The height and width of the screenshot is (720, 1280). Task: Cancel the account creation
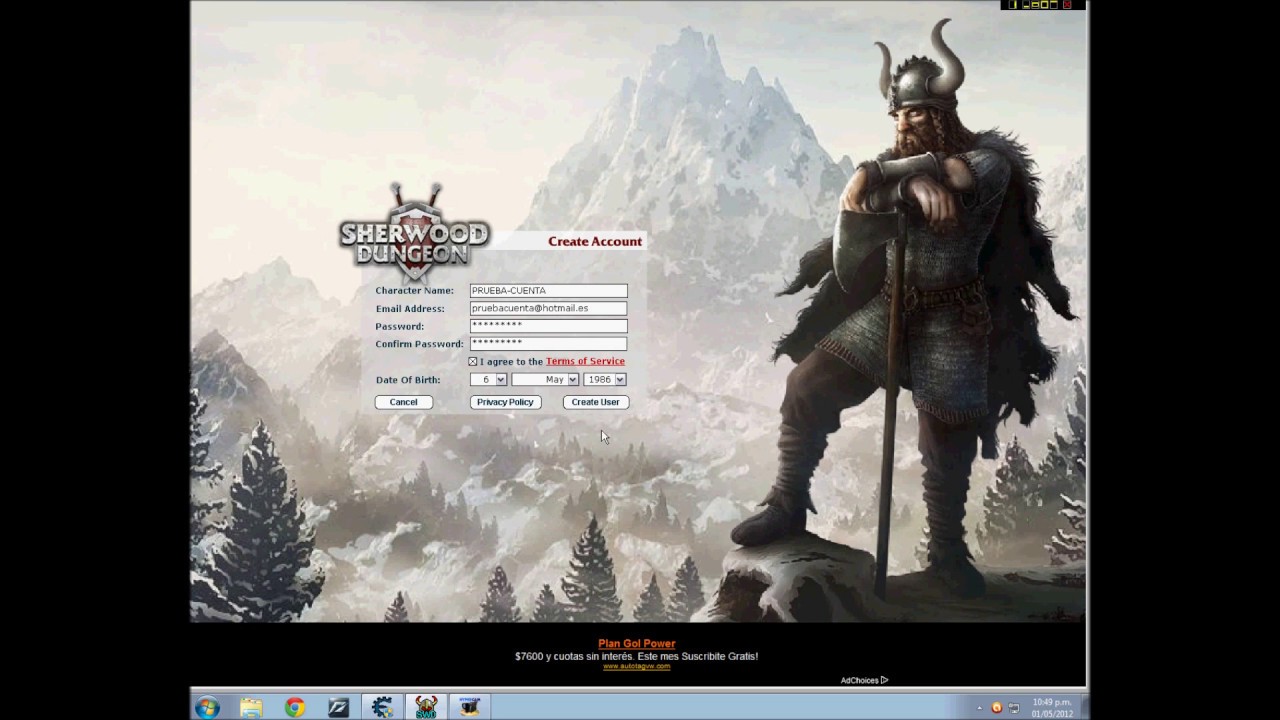pyautogui.click(x=404, y=402)
